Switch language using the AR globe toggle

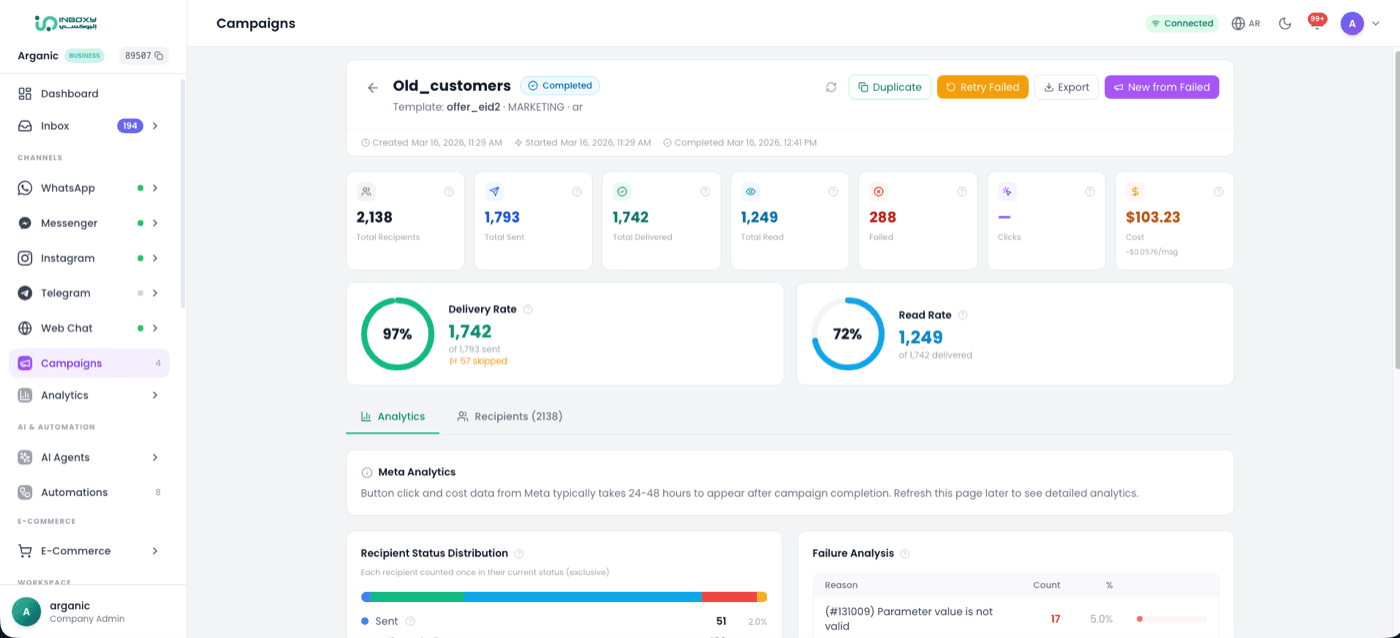pyautogui.click(x=1246, y=23)
